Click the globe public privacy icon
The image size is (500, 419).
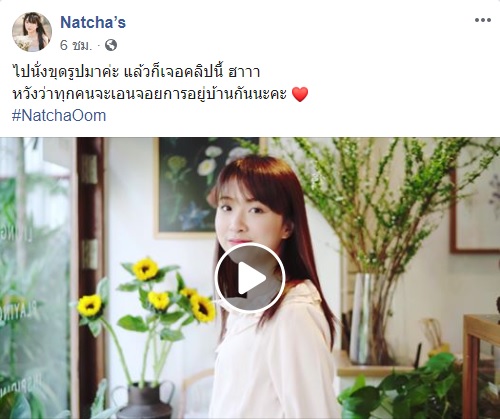pos(111,45)
